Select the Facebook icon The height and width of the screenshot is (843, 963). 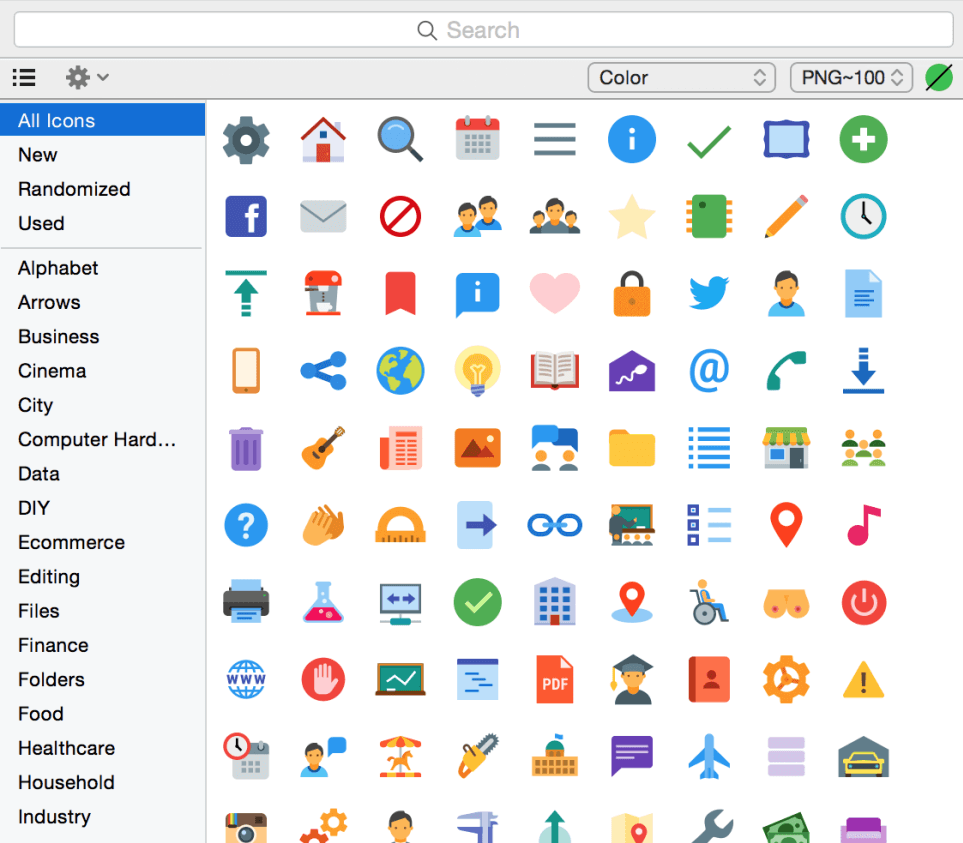246,217
